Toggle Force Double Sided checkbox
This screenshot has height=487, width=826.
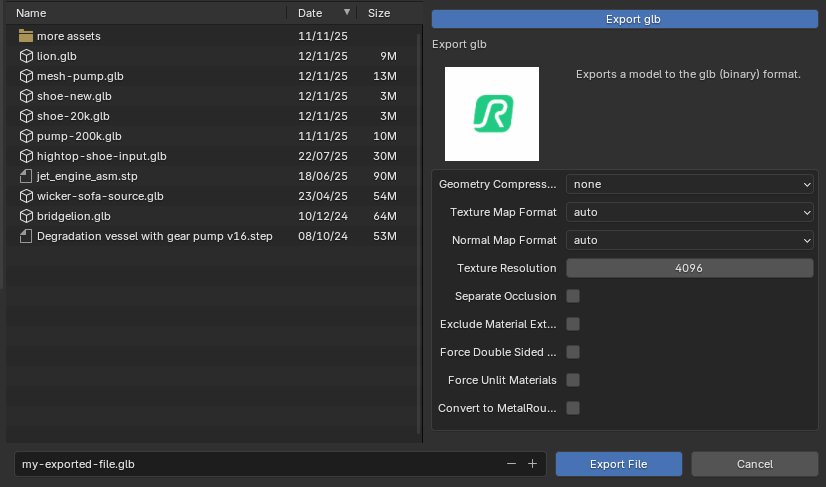(x=573, y=352)
